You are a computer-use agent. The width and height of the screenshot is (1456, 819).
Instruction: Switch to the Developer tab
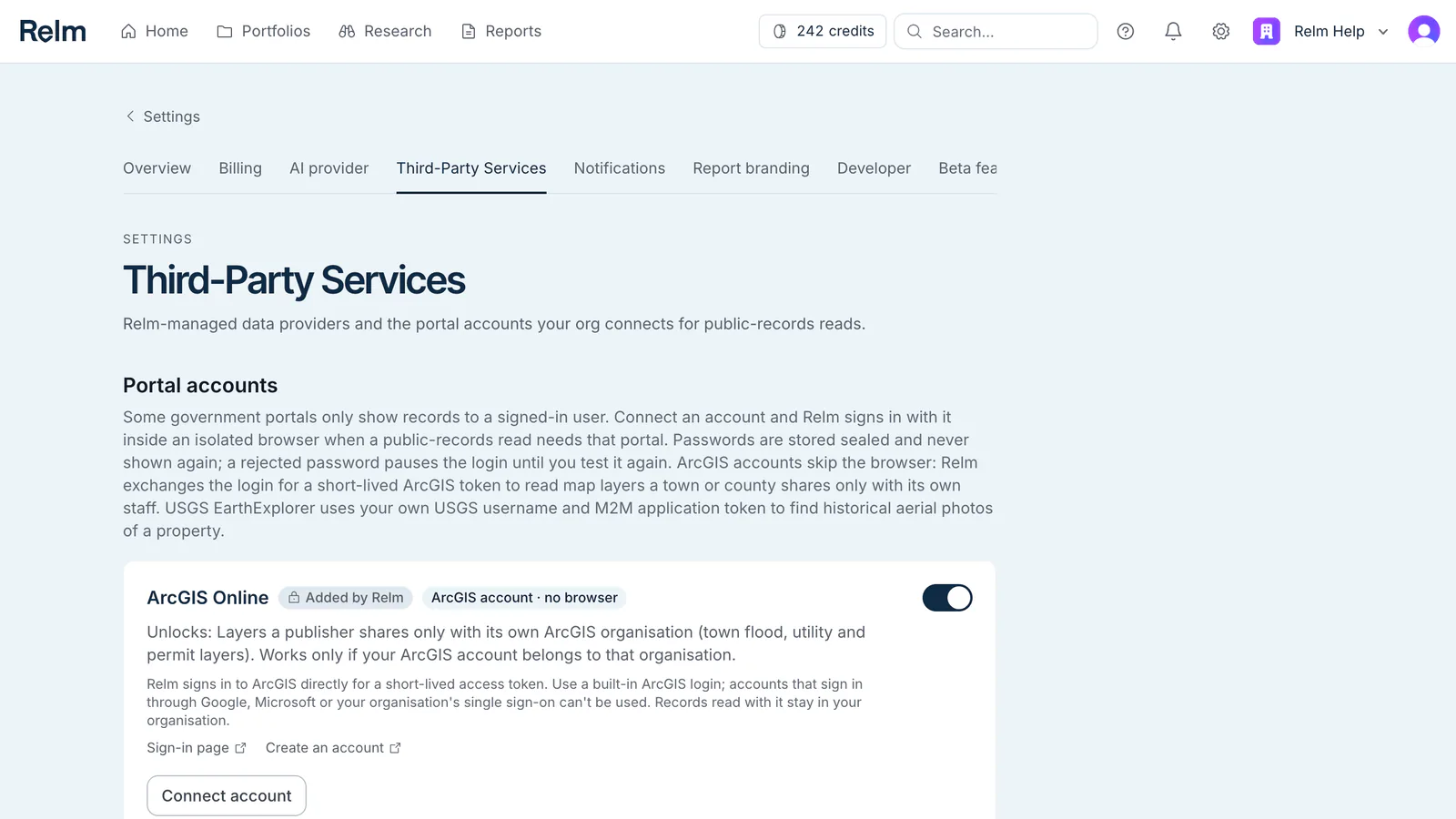[x=875, y=168]
